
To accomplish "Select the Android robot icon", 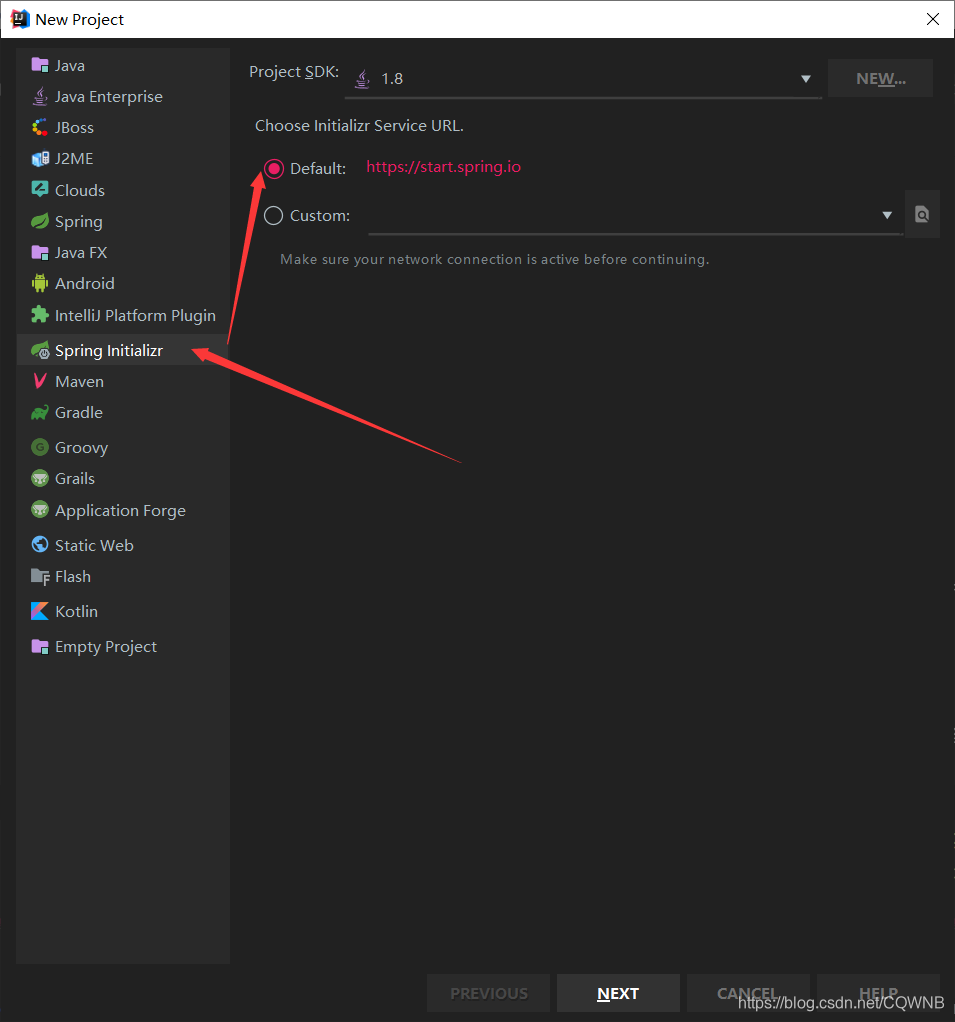I will 40,283.
